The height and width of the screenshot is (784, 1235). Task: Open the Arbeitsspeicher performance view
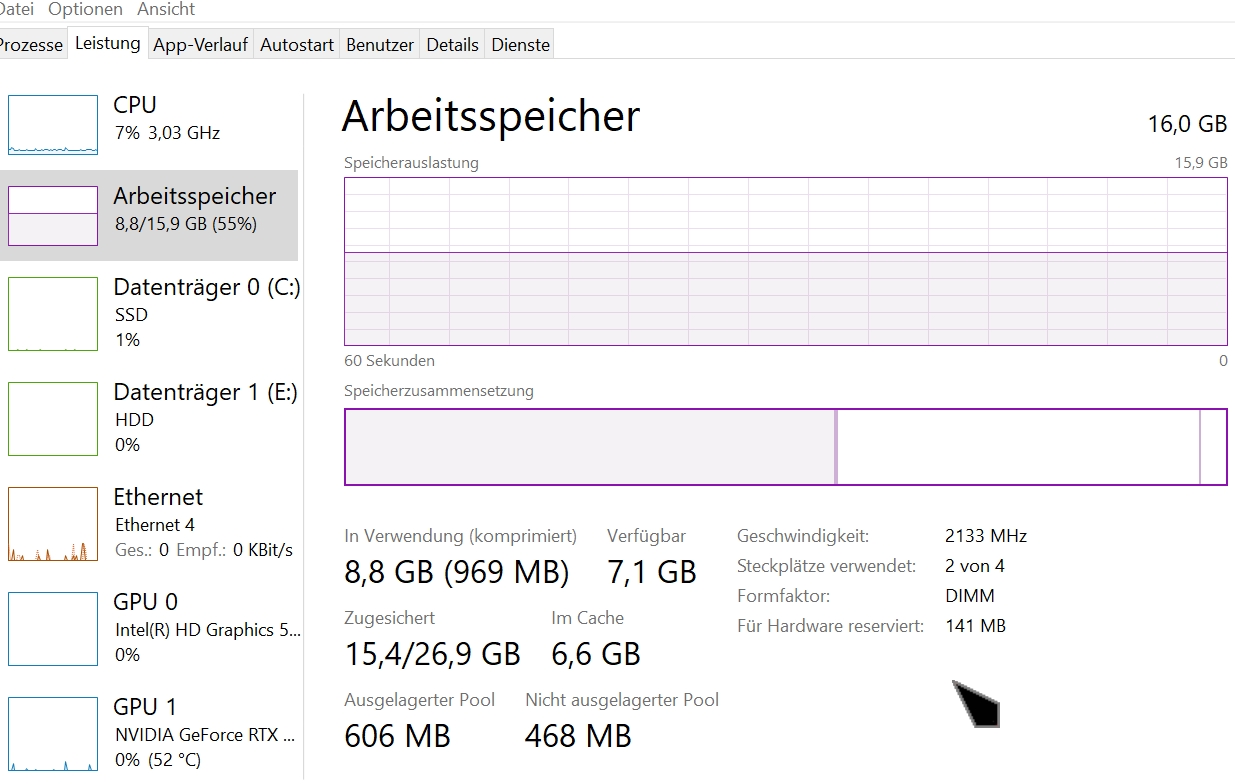click(150, 210)
